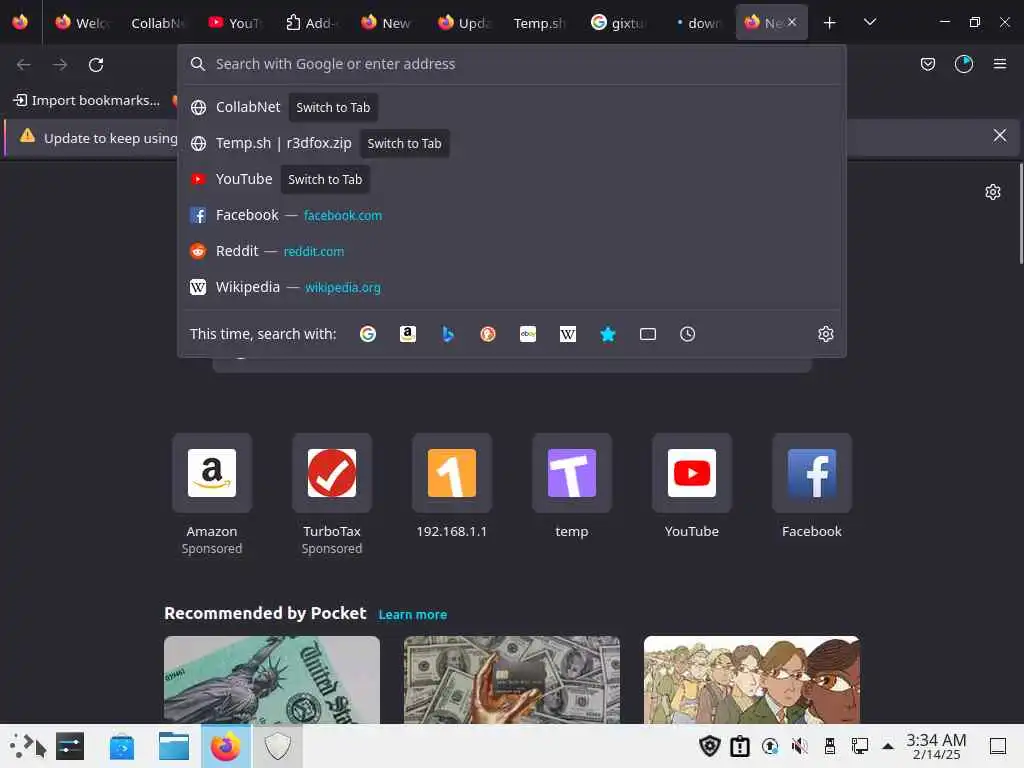Personalize new tab gear icon
Viewport: 1024px width, 768px height.
[993, 192]
